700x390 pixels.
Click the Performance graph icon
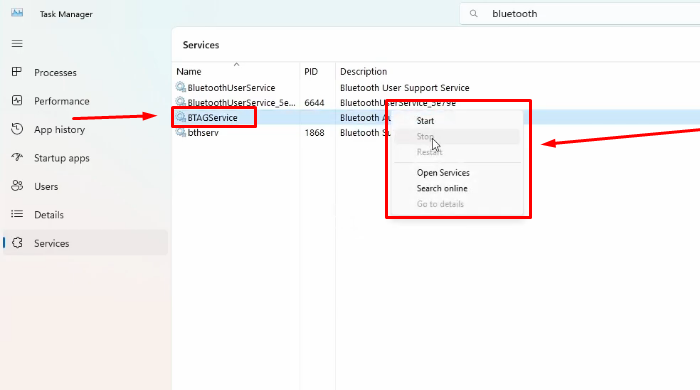(x=17, y=100)
